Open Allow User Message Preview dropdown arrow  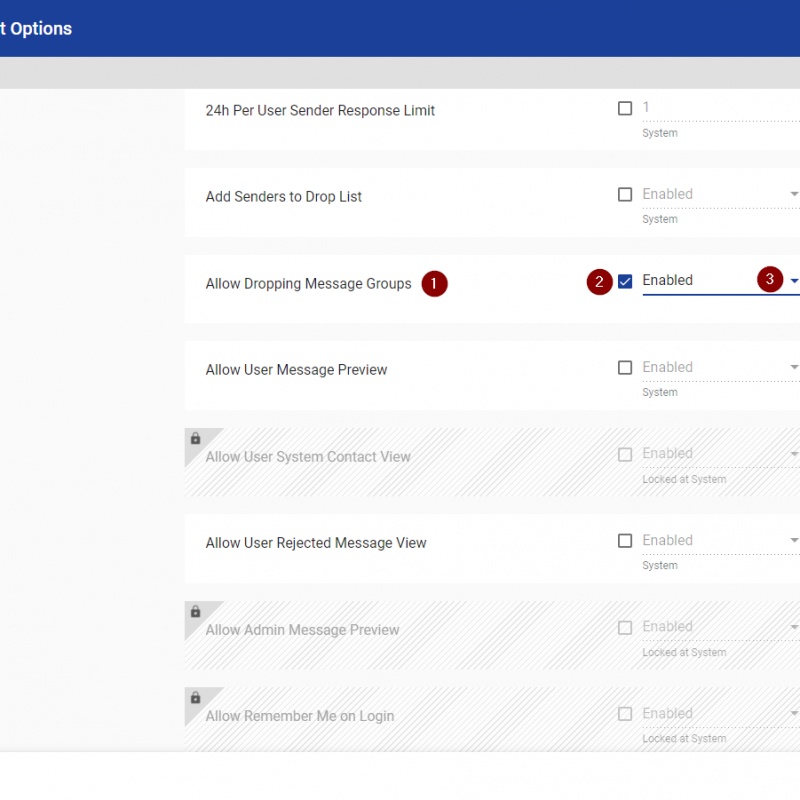(794, 367)
